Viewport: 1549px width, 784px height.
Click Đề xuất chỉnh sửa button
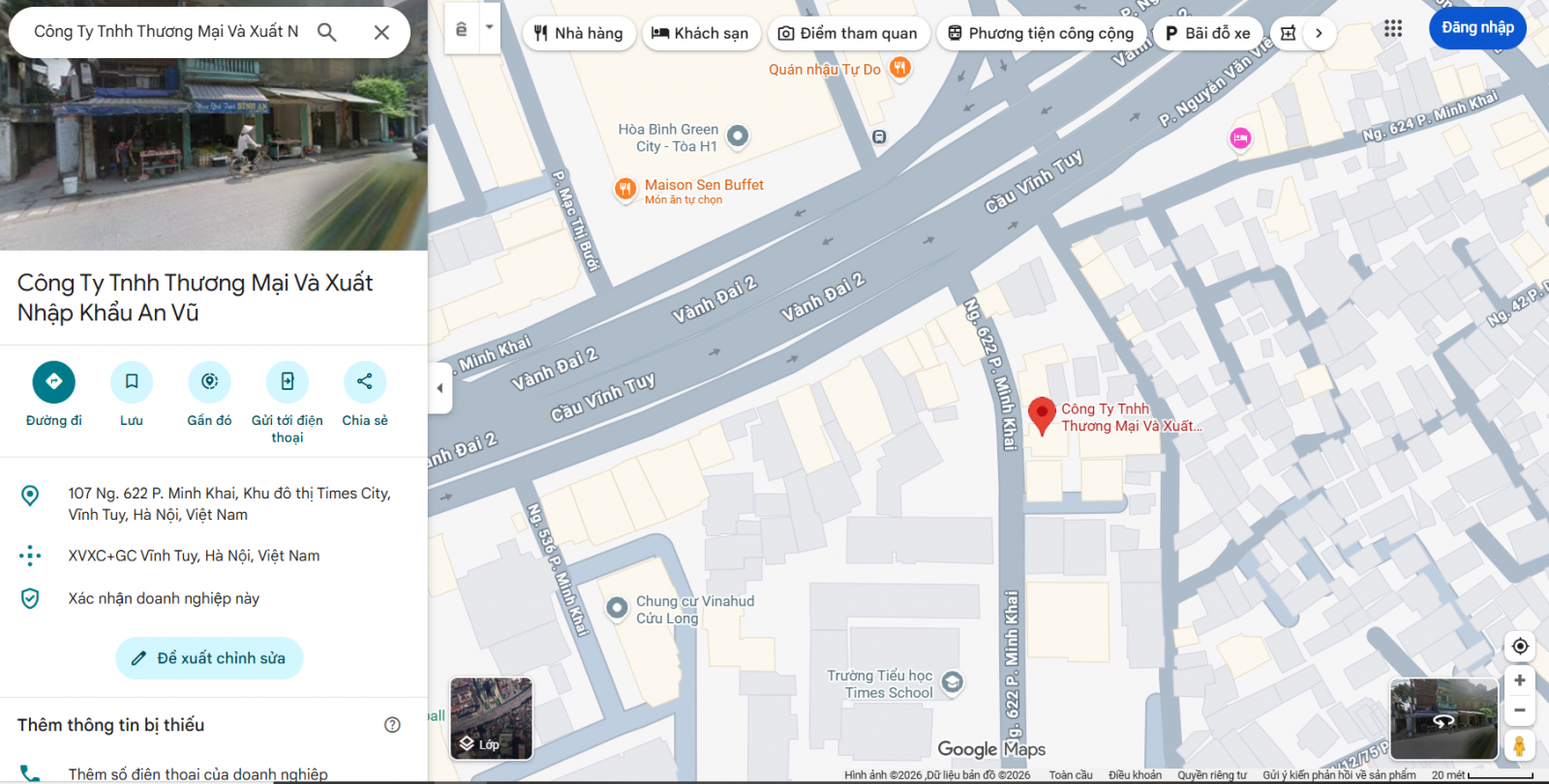[x=209, y=658]
